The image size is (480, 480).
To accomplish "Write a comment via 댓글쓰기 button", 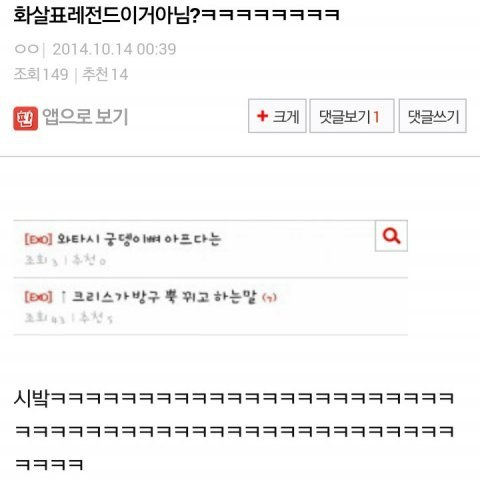I will (x=433, y=116).
